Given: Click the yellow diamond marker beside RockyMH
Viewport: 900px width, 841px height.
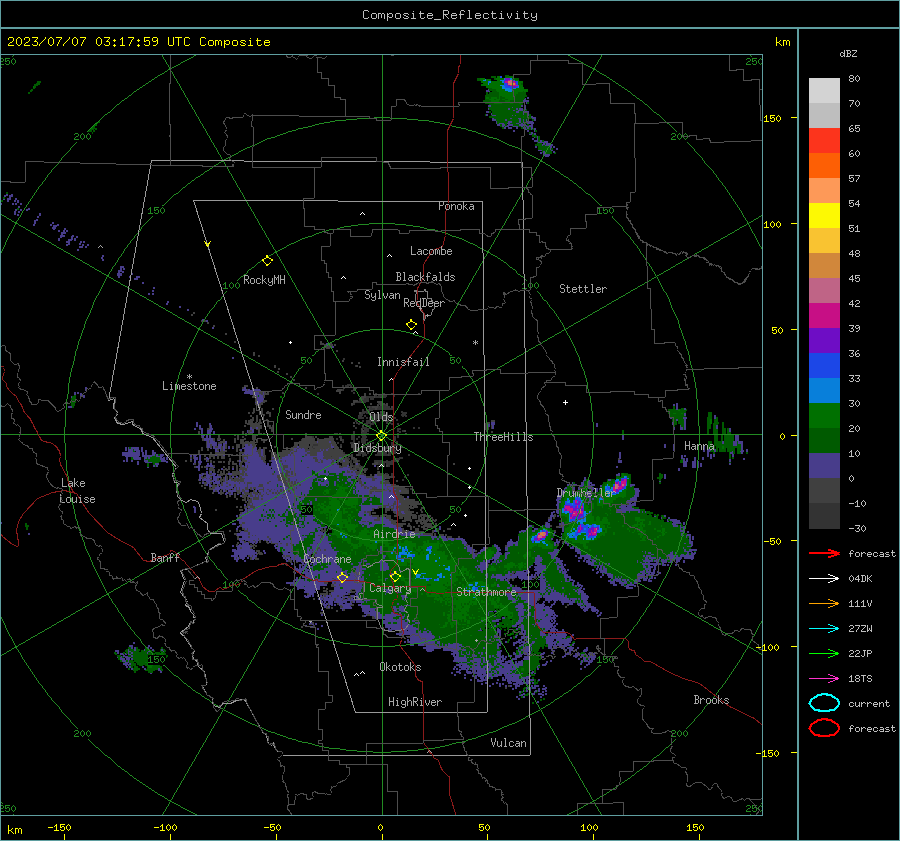Looking at the screenshot, I should click(x=267, y=261).
